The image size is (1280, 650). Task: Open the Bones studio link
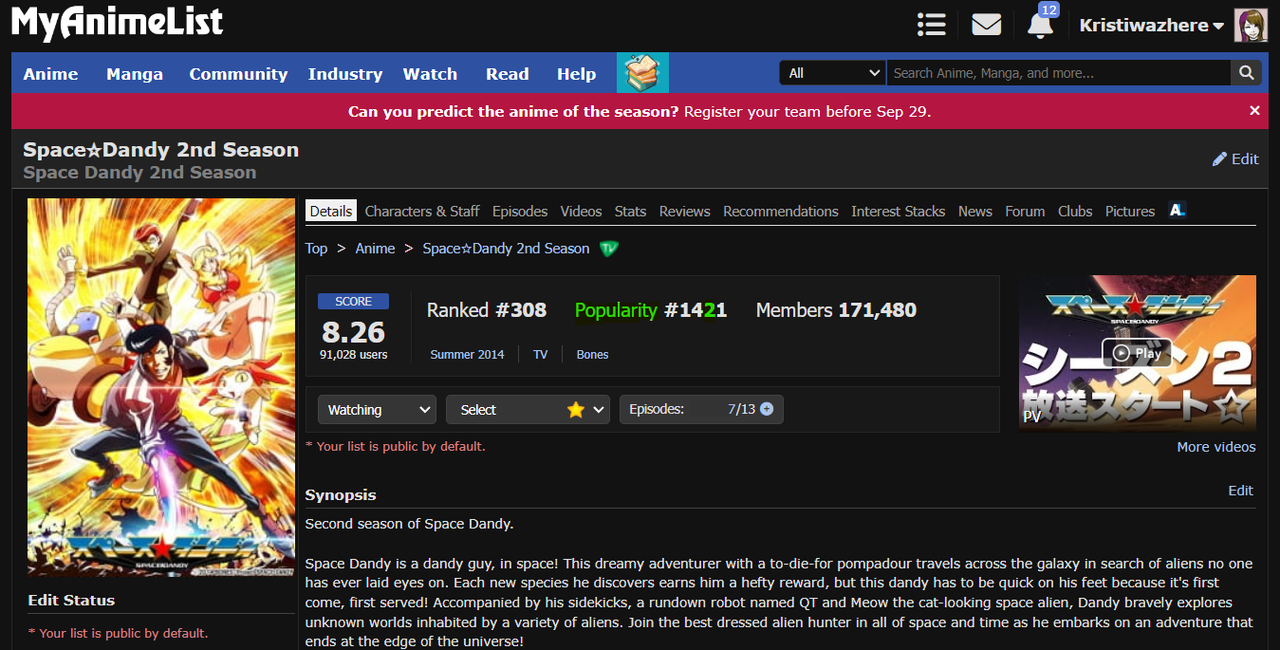click(592, 355)
